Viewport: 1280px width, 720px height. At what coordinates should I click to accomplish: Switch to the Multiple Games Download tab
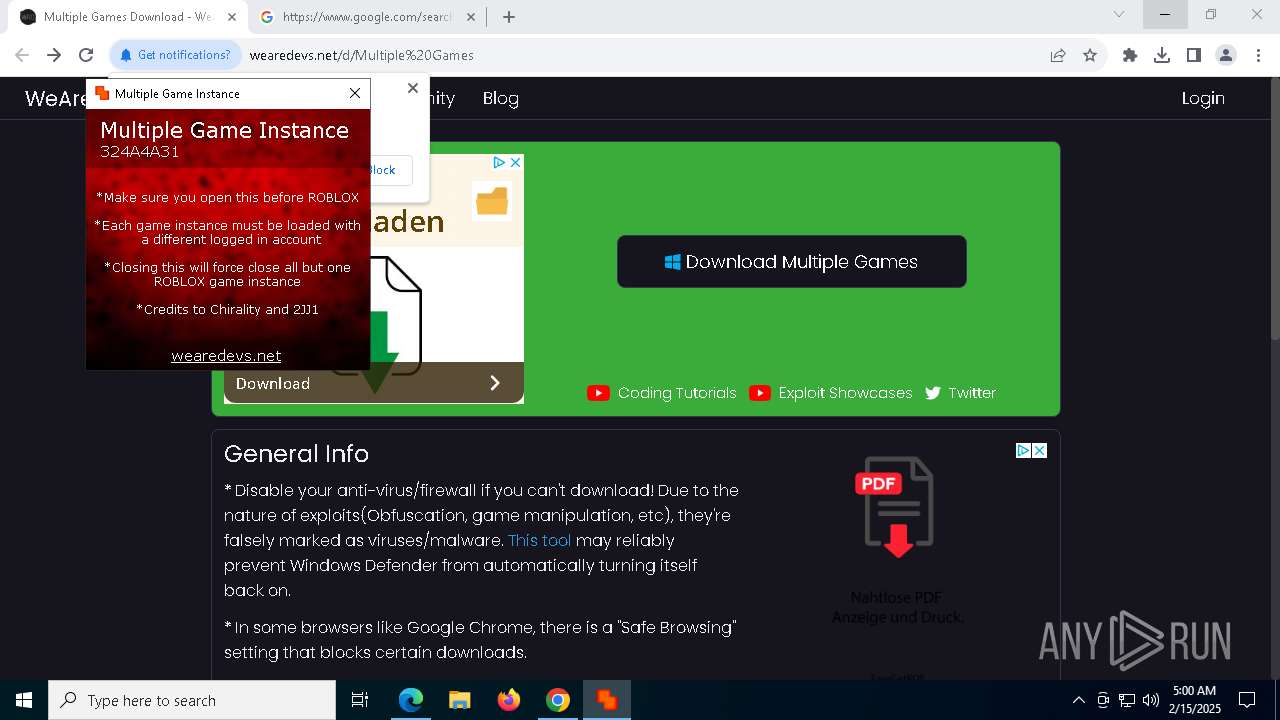click(x=127, y=17)
